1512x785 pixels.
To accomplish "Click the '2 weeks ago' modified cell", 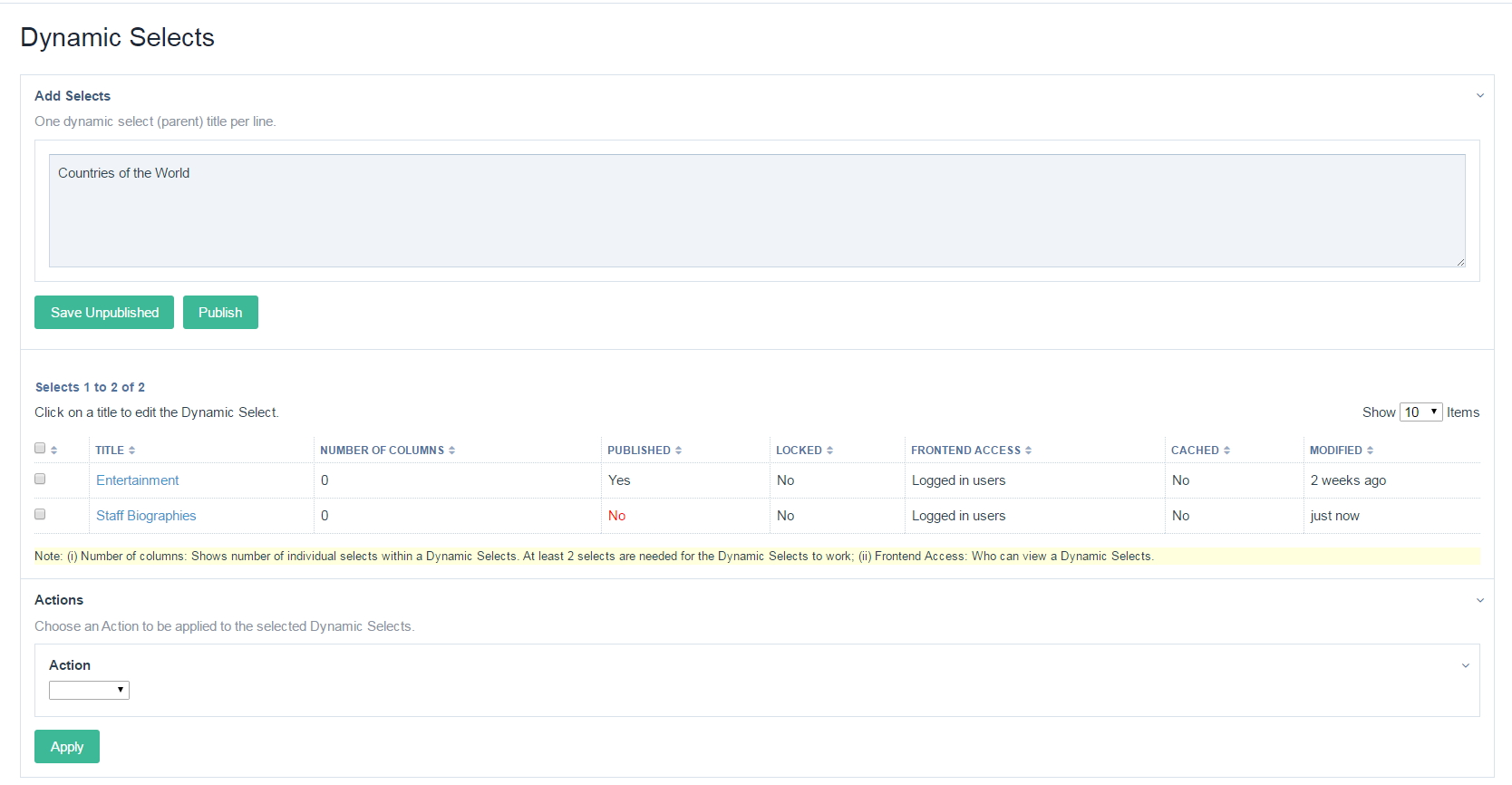I will click(1348, 480).
